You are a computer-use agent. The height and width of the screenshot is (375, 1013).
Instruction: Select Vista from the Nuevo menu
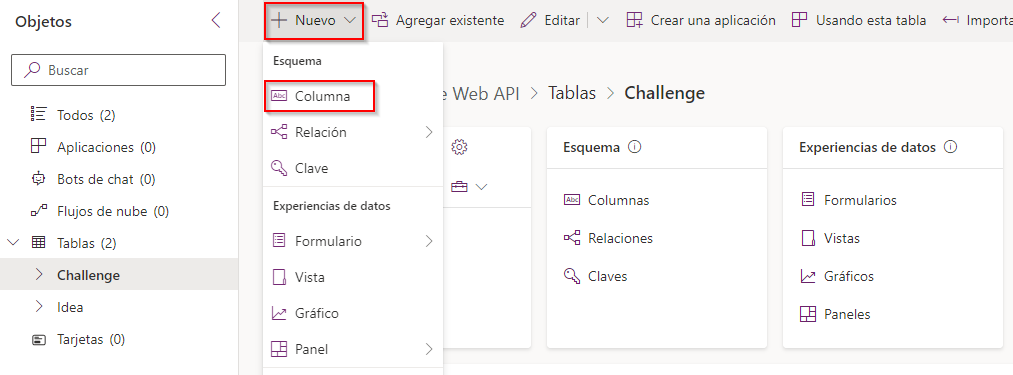[x=353, y=277]
